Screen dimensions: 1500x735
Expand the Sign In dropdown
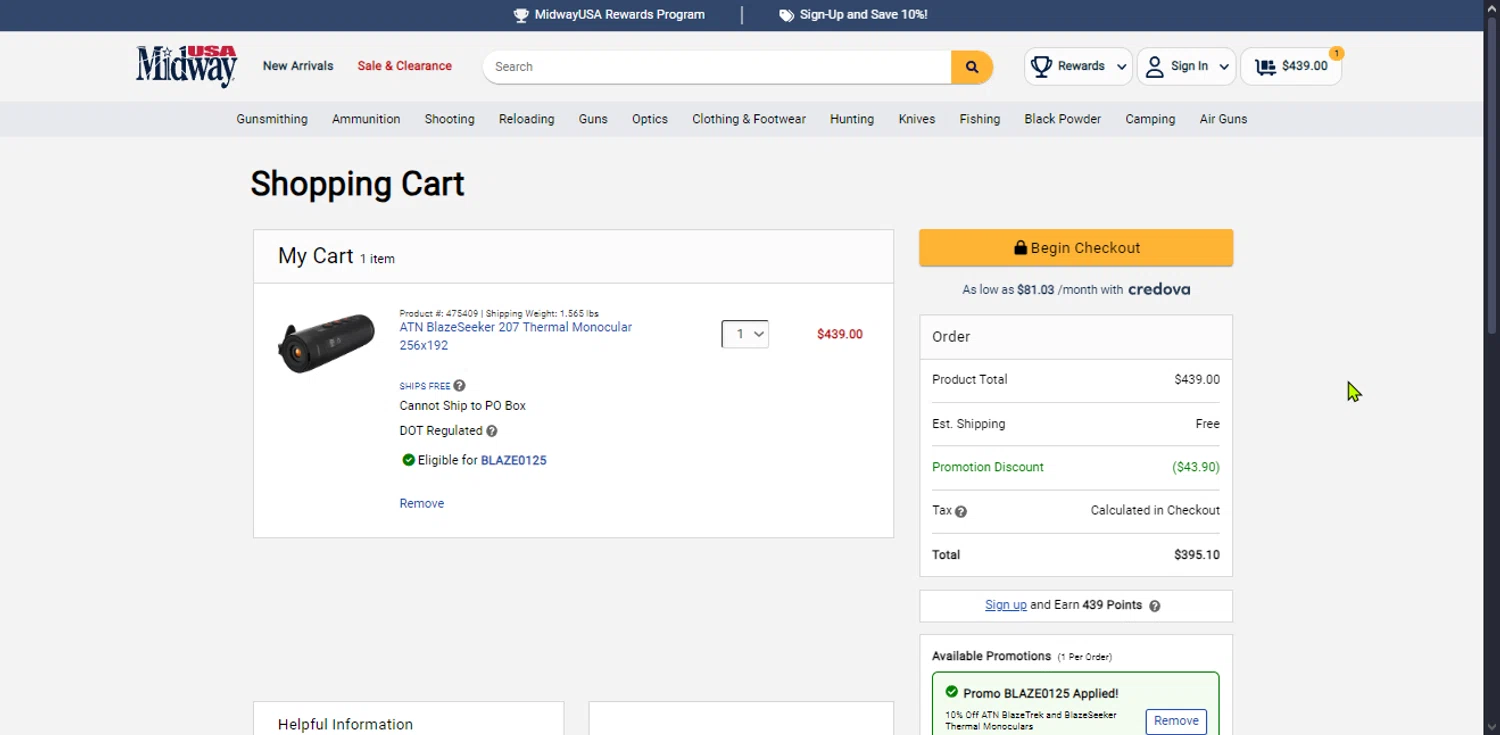[1187, 67]
